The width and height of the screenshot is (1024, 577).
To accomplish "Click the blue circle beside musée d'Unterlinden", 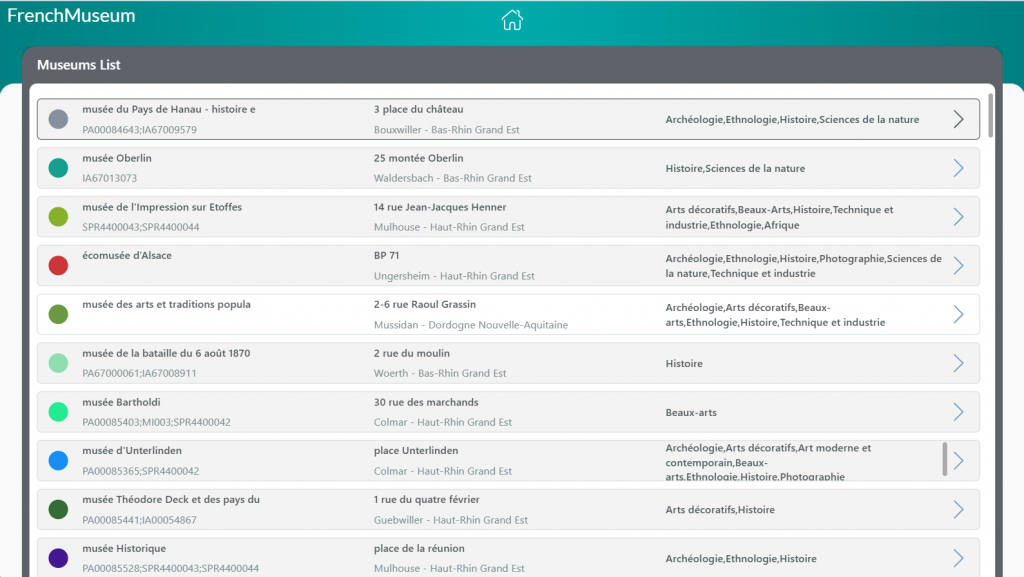I will (x=58, y=460).
